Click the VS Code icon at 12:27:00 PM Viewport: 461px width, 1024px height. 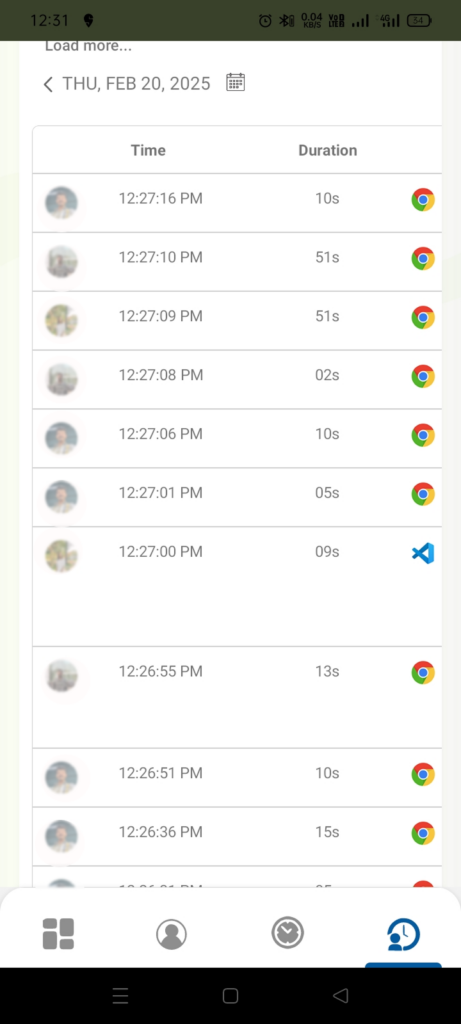pyautogui.click(x=423, y=553)
